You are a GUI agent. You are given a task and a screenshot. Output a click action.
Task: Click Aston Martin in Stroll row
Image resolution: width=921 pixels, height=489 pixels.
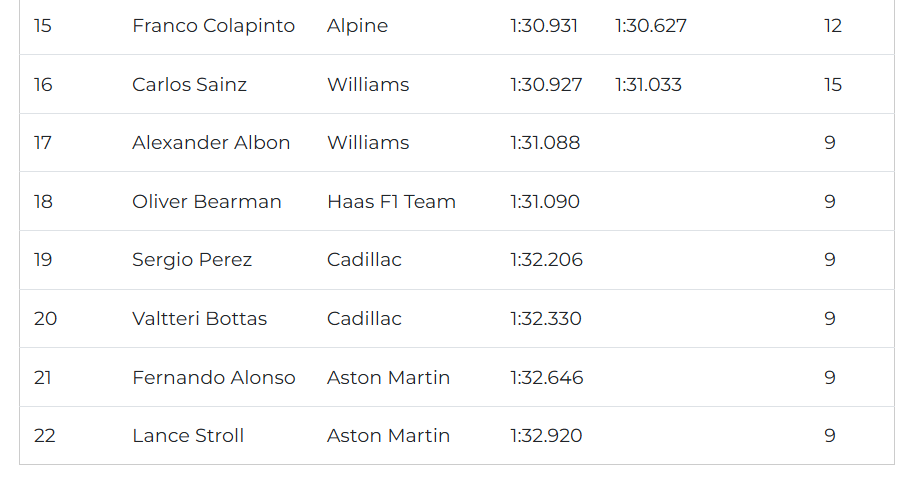click(388, 436)
